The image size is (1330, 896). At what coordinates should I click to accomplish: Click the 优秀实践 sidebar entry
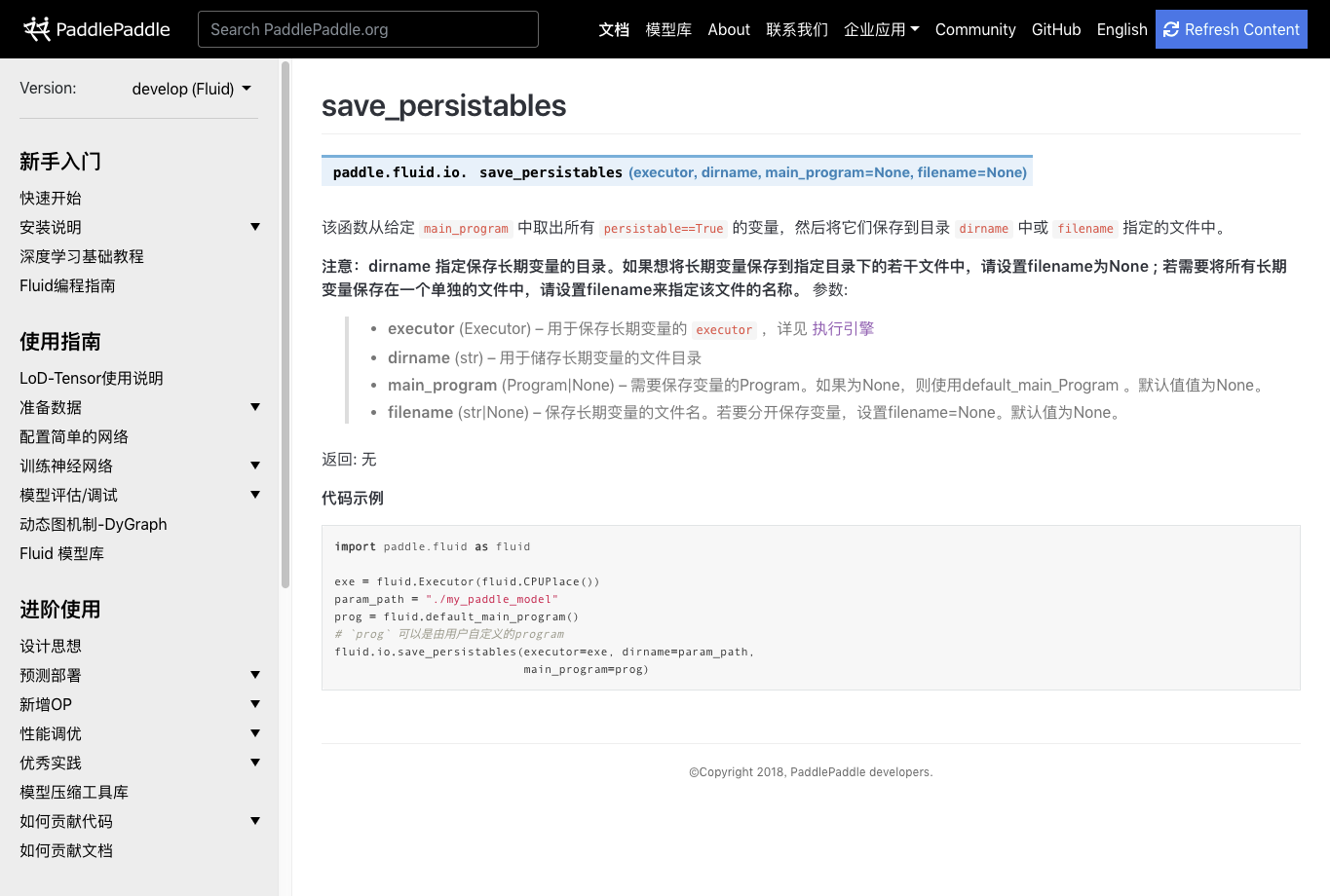pyautogui.click(x=51, y=763)
